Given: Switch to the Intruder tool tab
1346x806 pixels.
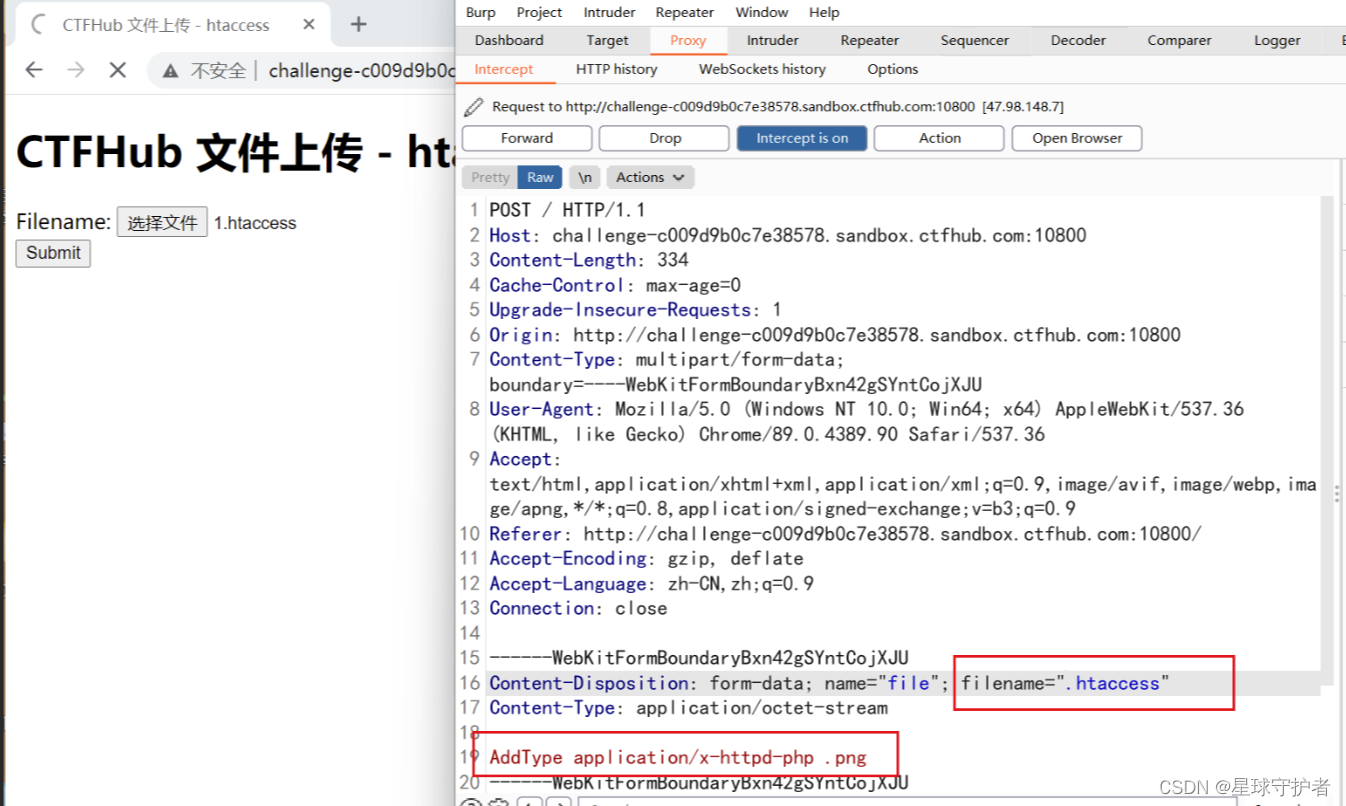Looking at the screenshot, I should click(x=772, y=40).
